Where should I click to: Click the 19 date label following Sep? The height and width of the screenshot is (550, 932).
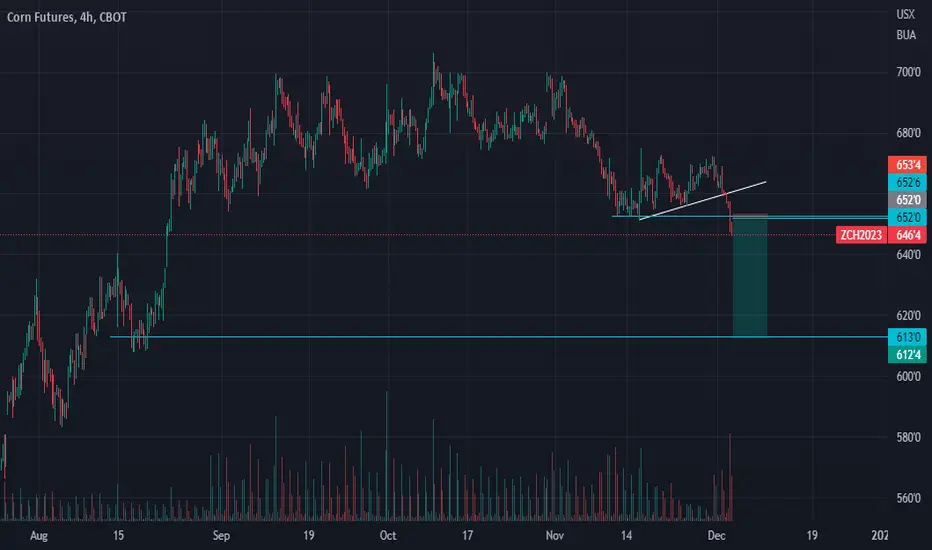coord(308,536)
